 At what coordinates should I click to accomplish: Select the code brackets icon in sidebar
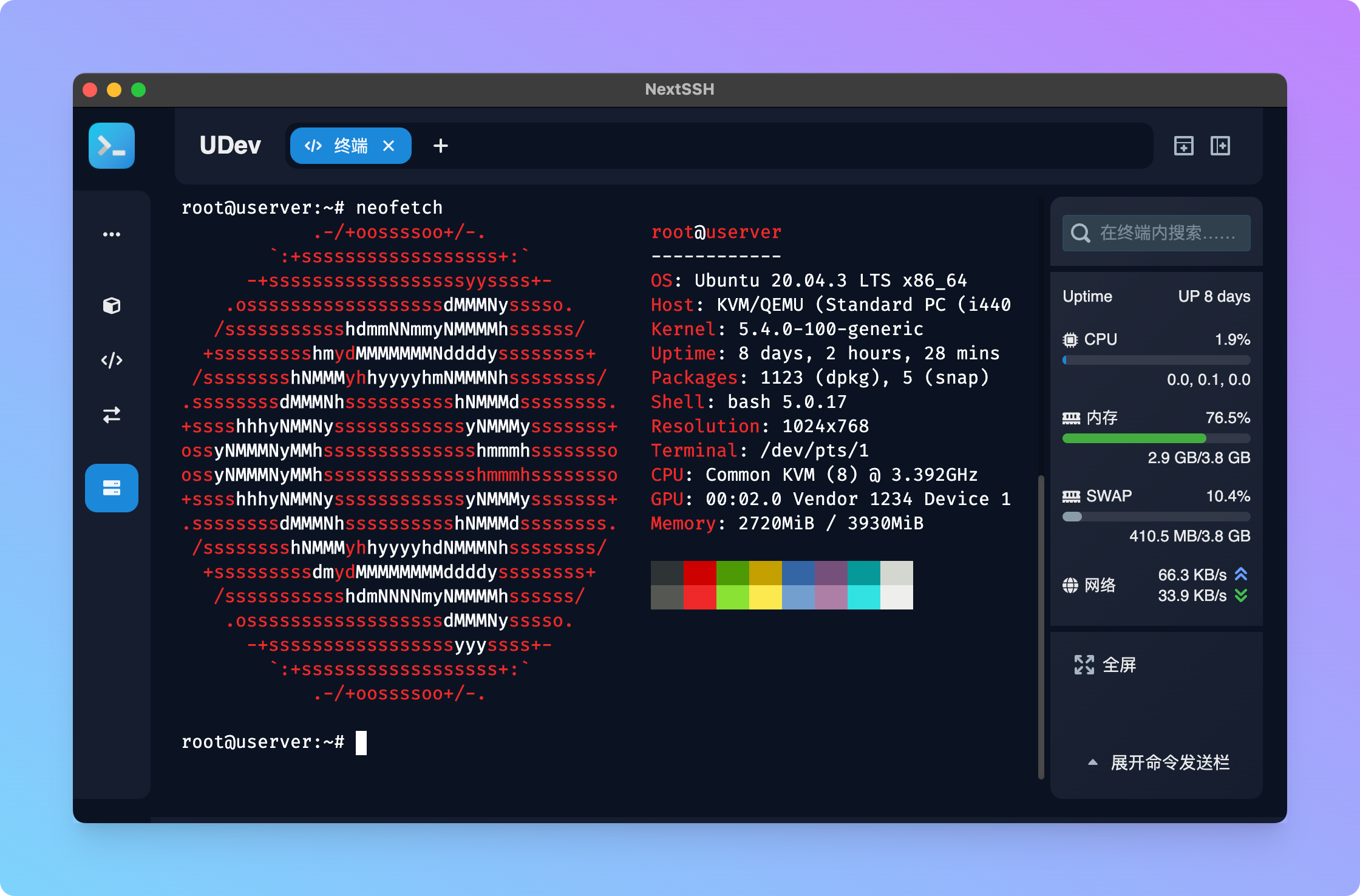[112, 361]
